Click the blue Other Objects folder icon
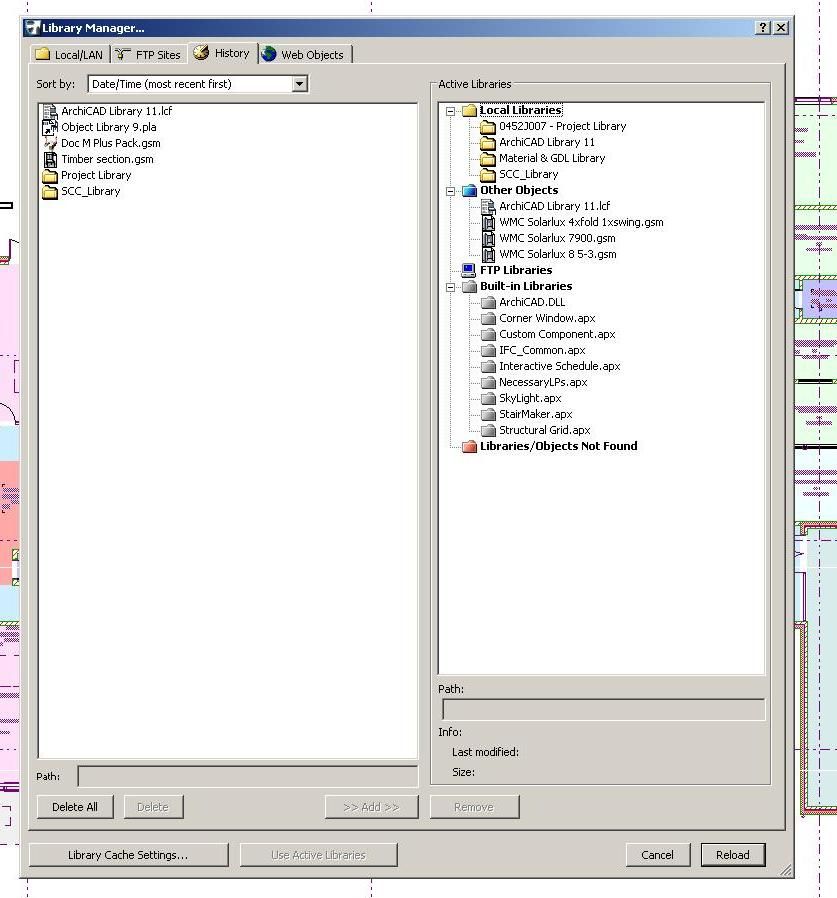Screen dimensions: 837x898 click(469, 190)
